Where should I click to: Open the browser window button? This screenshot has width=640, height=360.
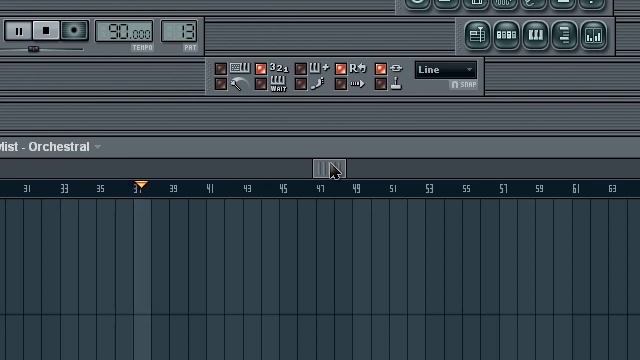(564, 36)
